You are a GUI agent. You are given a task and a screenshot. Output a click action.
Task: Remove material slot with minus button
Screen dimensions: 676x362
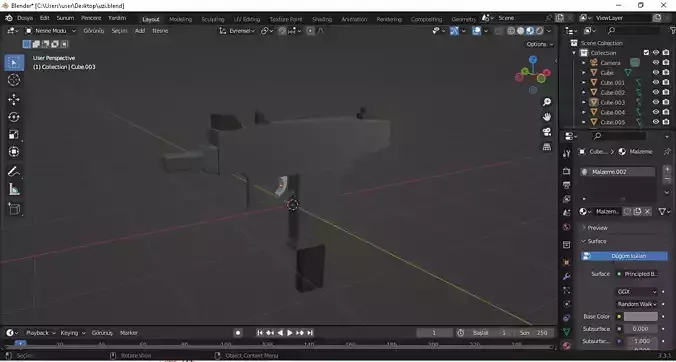pos(667,179)
